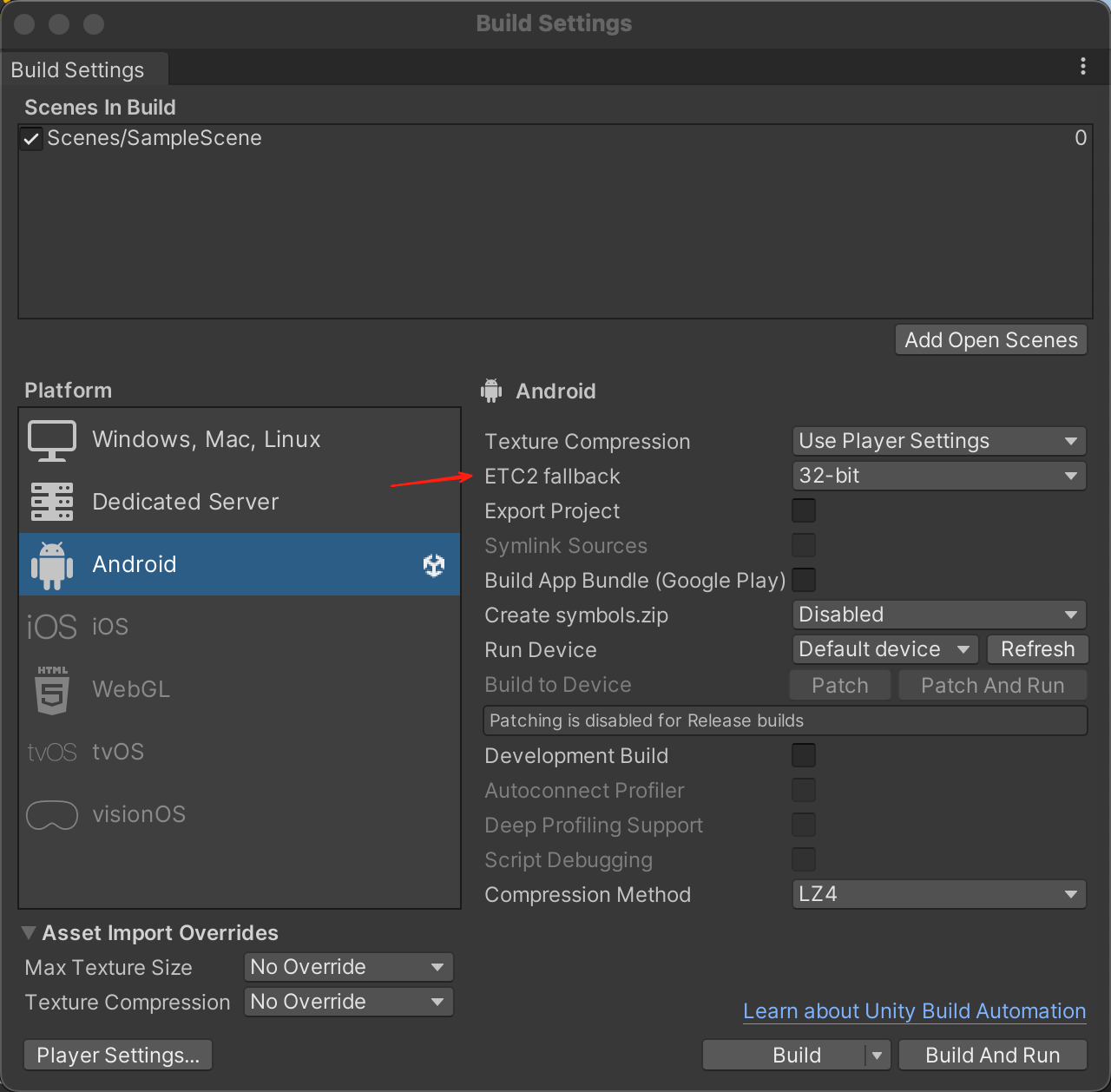Select the Dedicated Server platform icon
The image size is (1111, 1092).
[x=52, y=502]
